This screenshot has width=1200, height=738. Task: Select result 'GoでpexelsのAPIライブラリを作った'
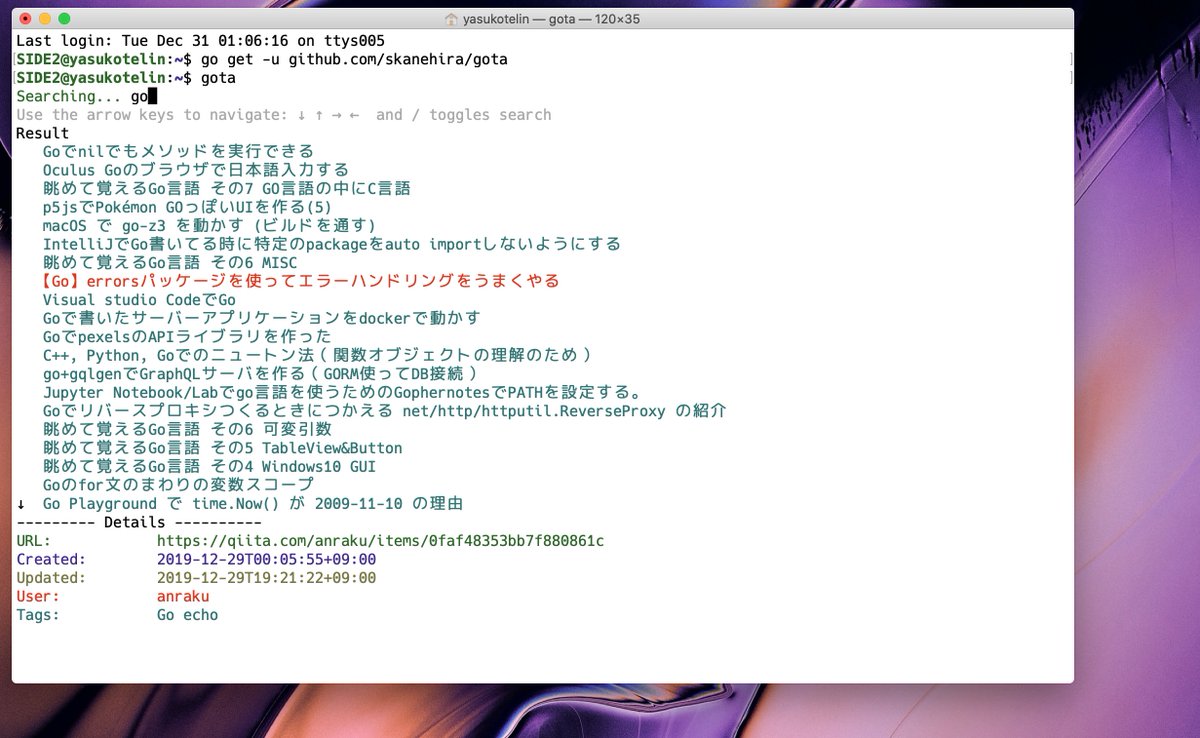(187, 336)
